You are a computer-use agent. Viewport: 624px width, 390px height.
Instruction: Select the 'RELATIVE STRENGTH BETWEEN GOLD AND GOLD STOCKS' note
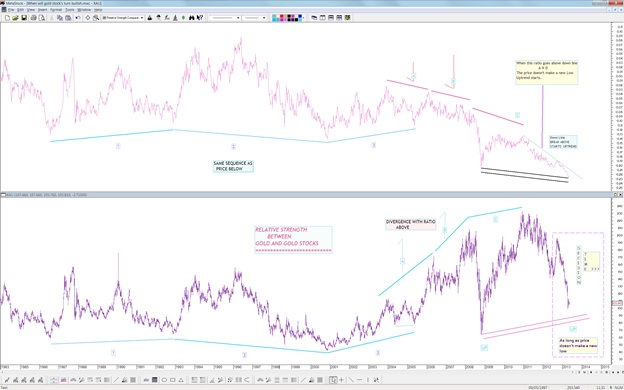point(293,240)
